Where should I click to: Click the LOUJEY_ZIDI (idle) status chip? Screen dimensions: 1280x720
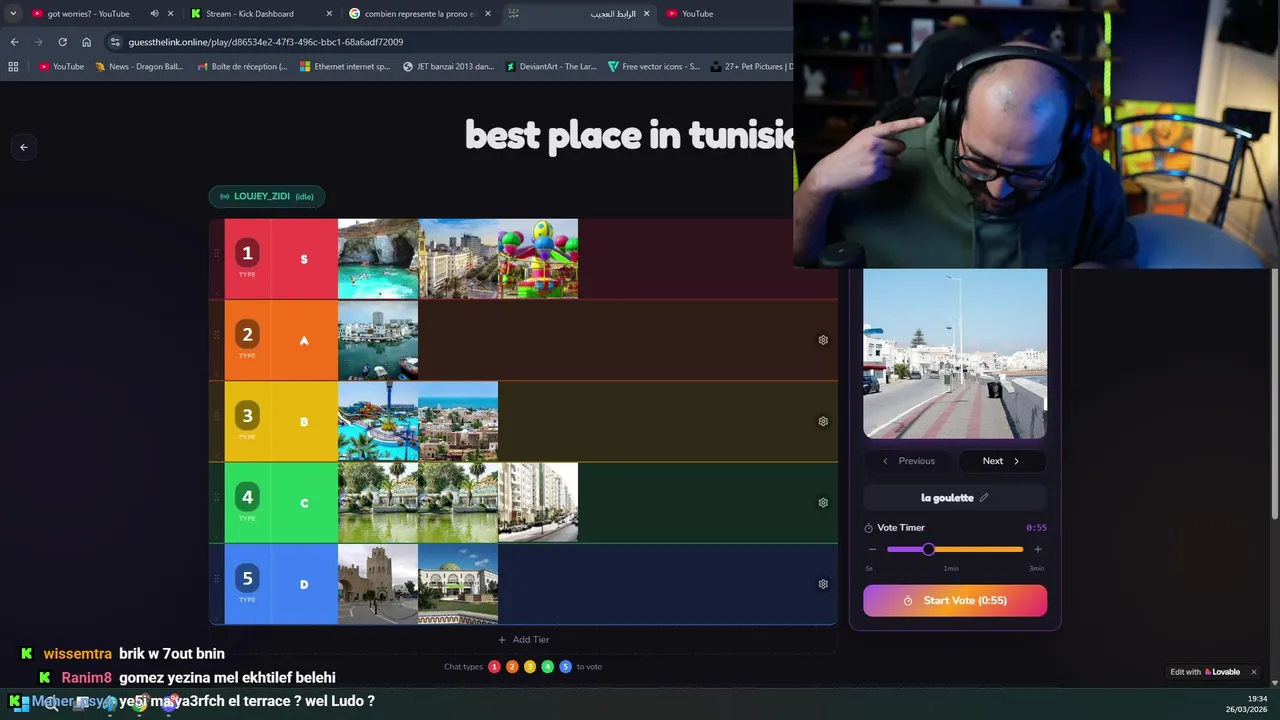(x=267, y=196)
